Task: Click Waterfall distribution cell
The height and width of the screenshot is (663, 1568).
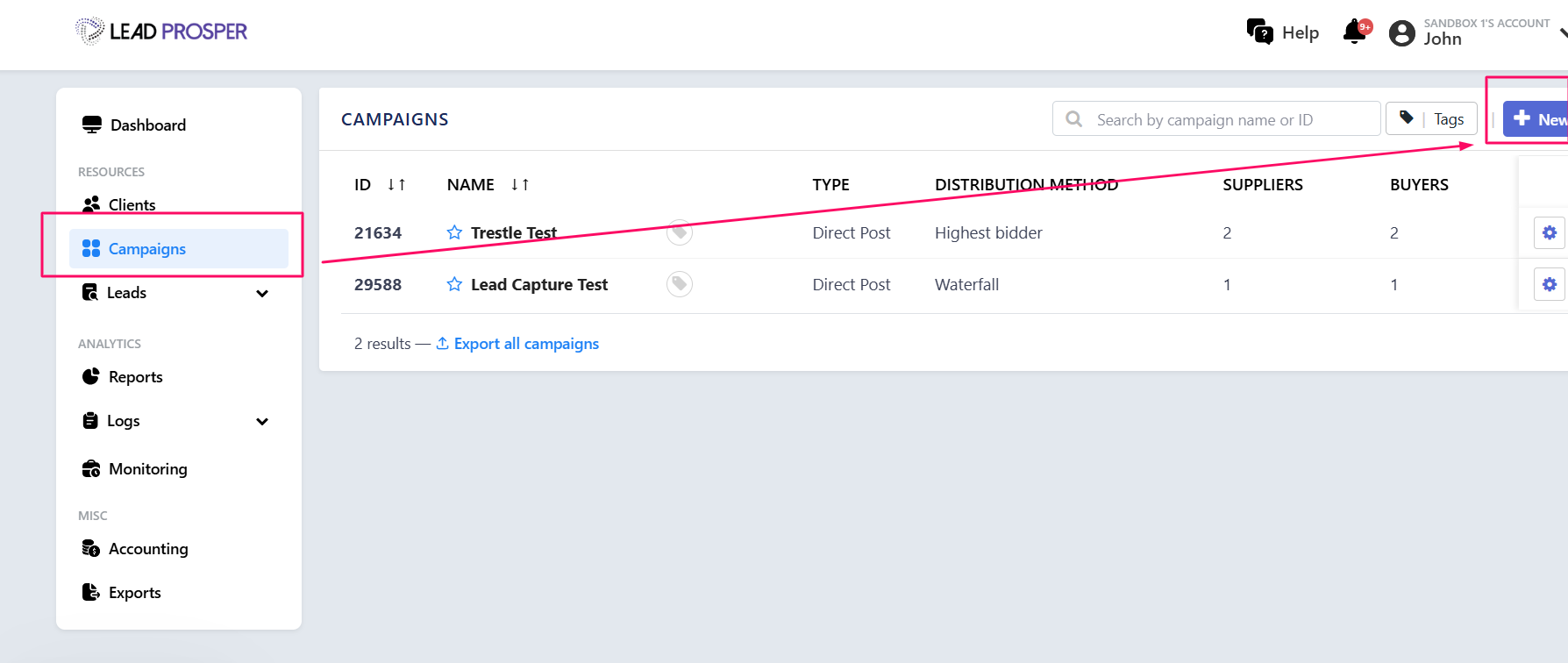Action: tap(966, 284)
